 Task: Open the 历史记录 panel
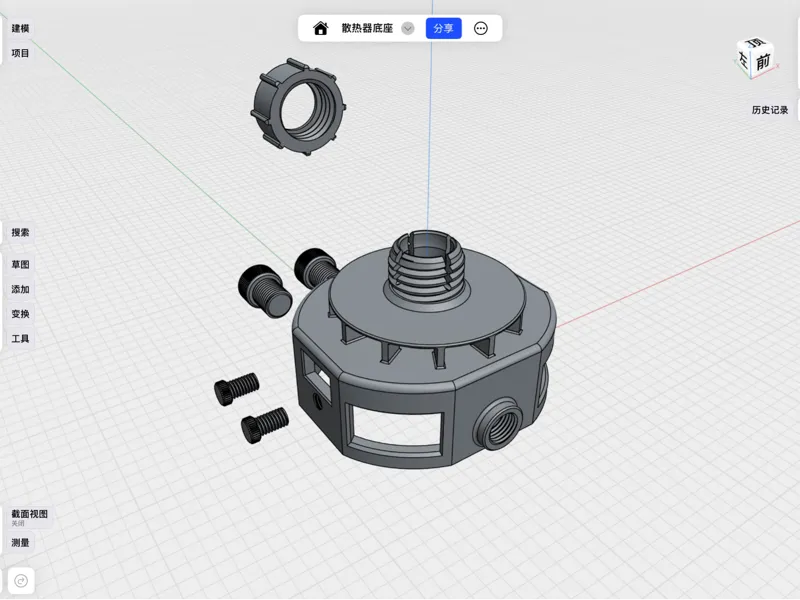[770, 110]
